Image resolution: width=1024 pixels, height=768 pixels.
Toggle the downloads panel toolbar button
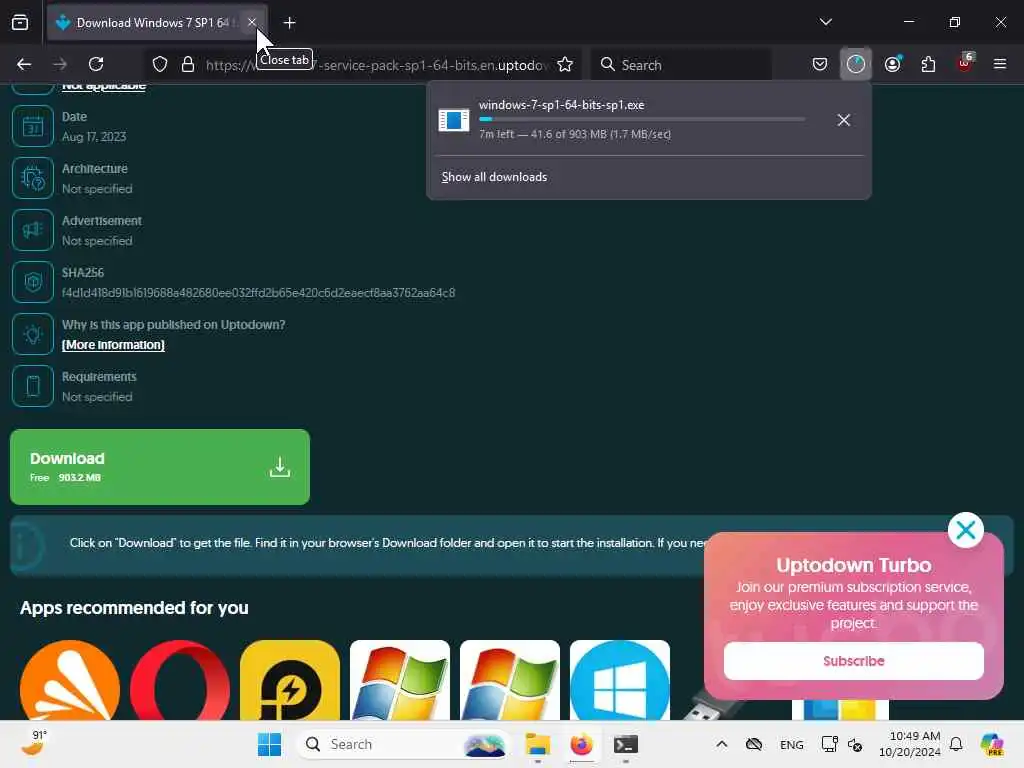tap(856, 64)
